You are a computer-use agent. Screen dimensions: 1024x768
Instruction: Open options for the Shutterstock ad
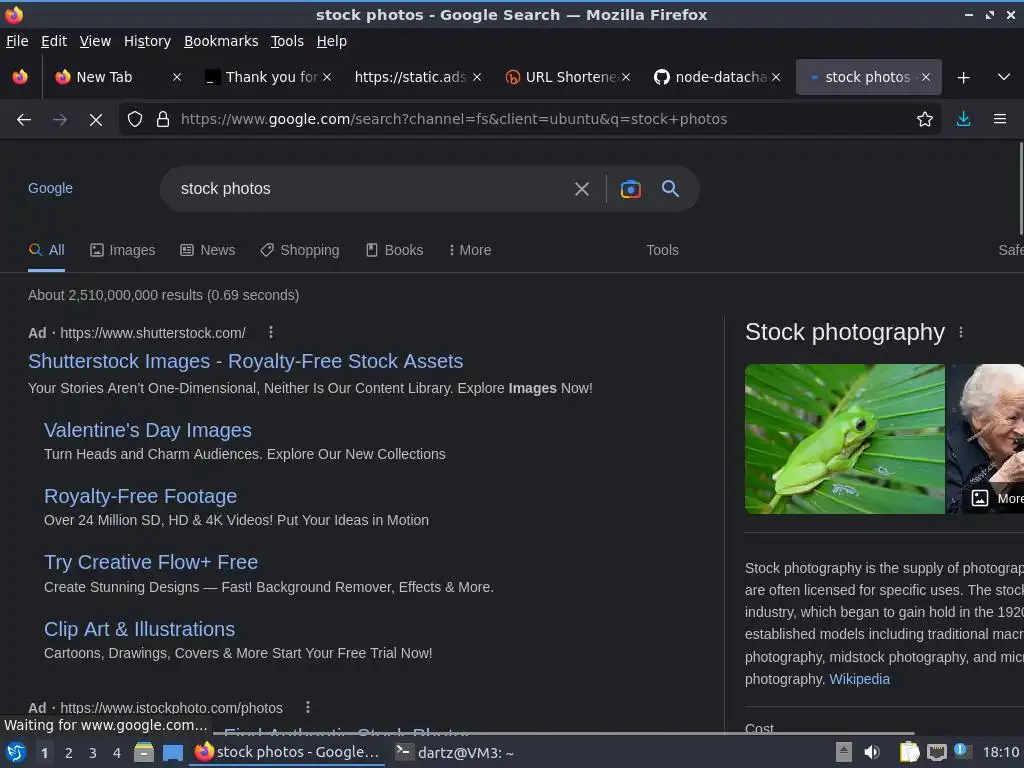pyautogui.click(x=271, y=332)
